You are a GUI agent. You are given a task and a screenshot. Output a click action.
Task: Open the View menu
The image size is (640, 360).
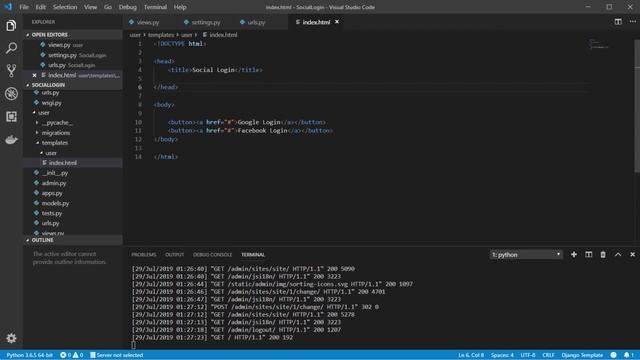(91, 7)
